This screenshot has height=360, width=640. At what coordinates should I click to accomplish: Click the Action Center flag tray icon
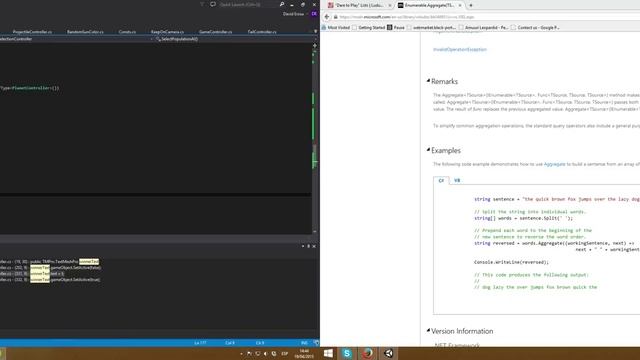click(x=249, y=353)
